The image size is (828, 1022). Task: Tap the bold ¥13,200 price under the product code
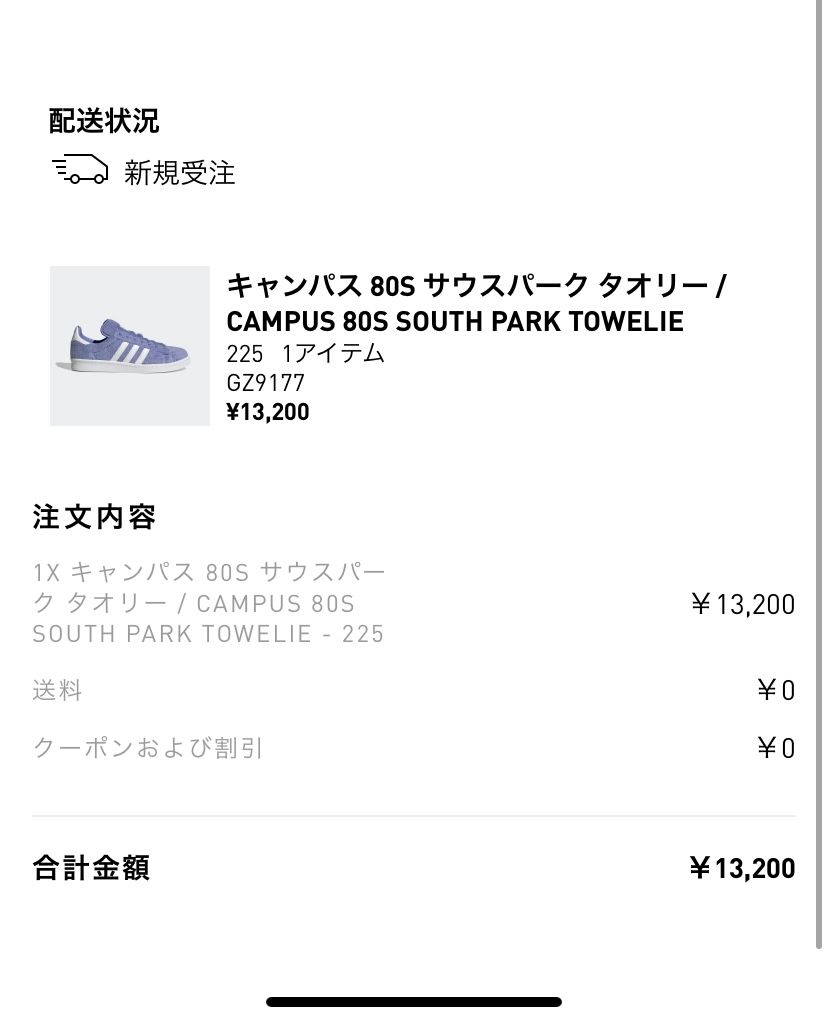(x=268, y=412)
